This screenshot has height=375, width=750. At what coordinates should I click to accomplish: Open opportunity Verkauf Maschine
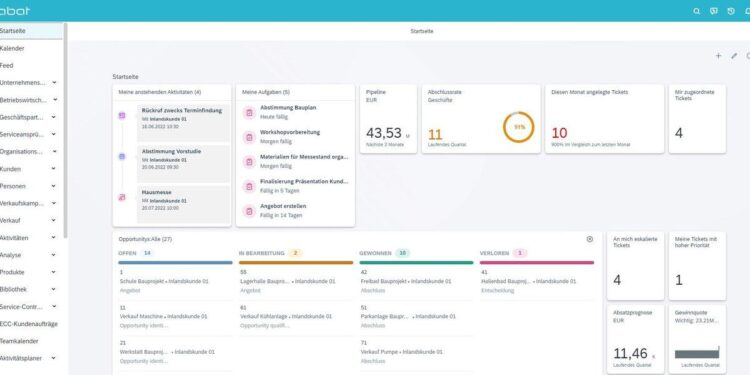click(x=175, y=316)
